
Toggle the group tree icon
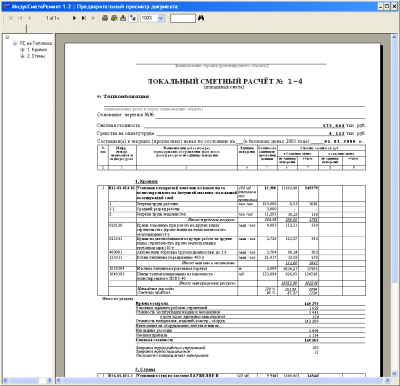coord(133,18)
